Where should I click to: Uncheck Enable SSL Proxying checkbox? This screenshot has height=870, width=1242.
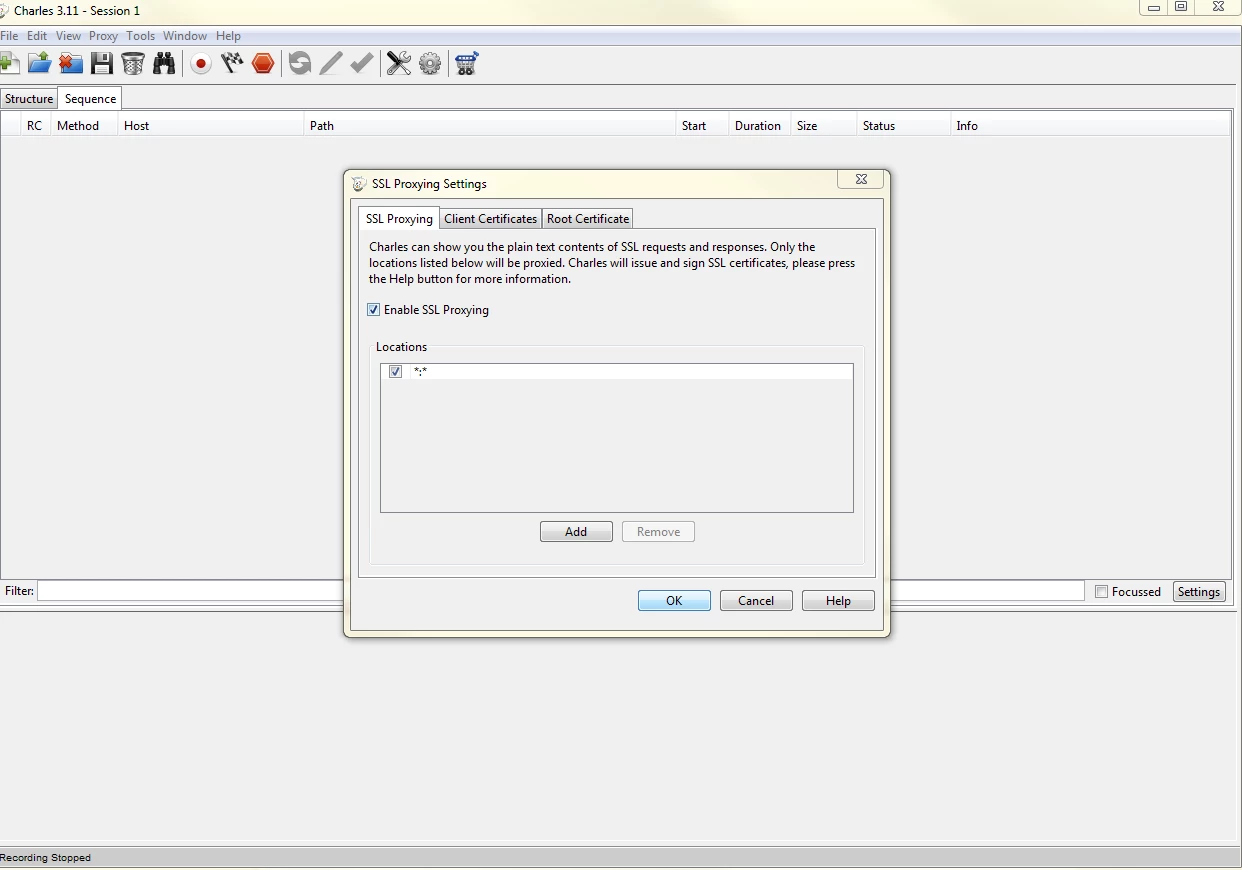point(374,310)
